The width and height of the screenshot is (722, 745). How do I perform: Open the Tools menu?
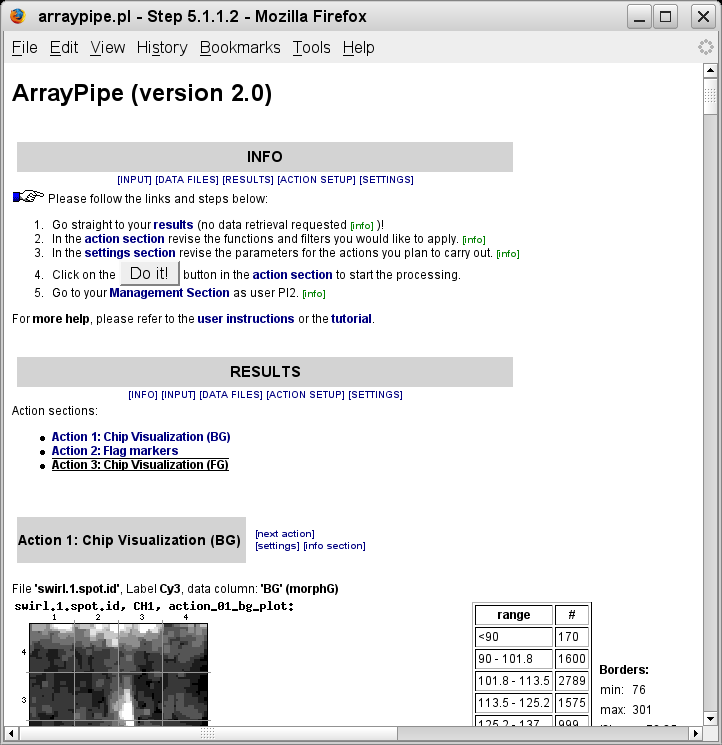click(312, 48)
